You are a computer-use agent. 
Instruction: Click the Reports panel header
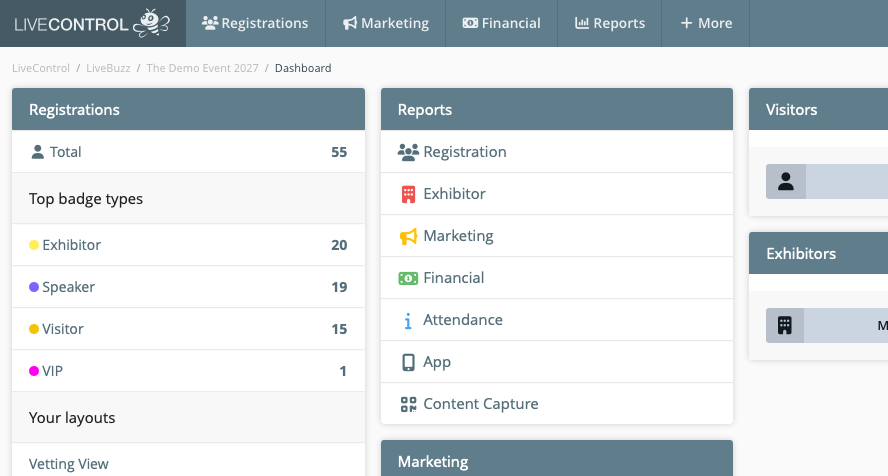[557, 109]
